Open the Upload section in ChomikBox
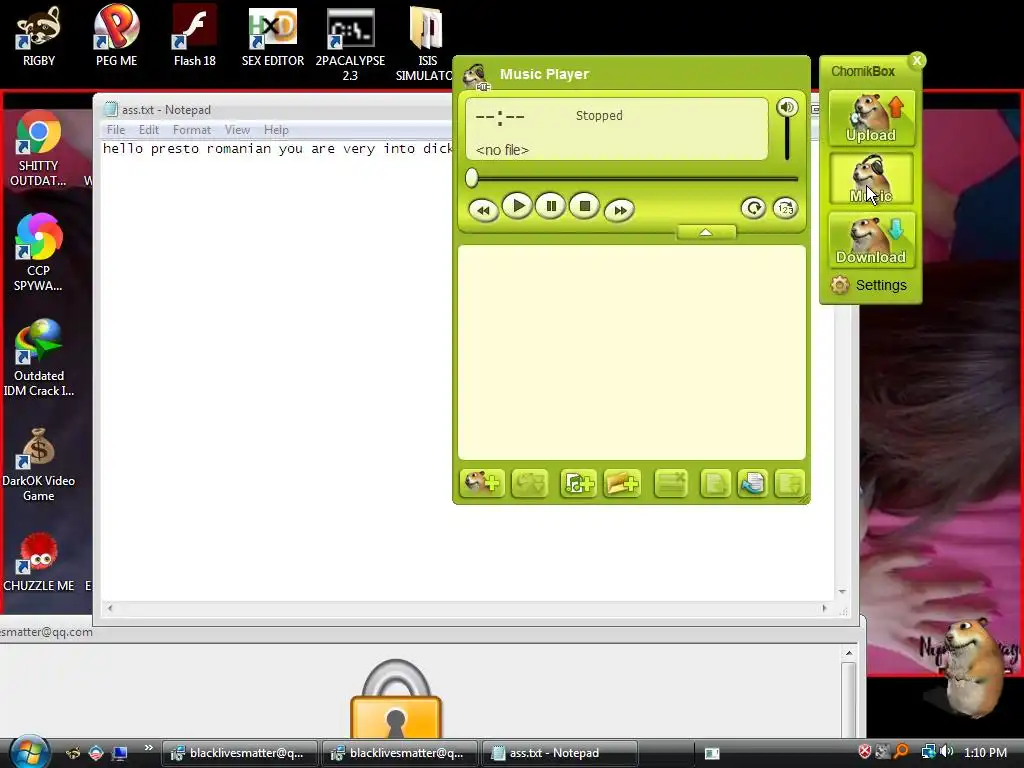Image resolution: width=1024 pixels, height=768 pixels. (871, 118)
